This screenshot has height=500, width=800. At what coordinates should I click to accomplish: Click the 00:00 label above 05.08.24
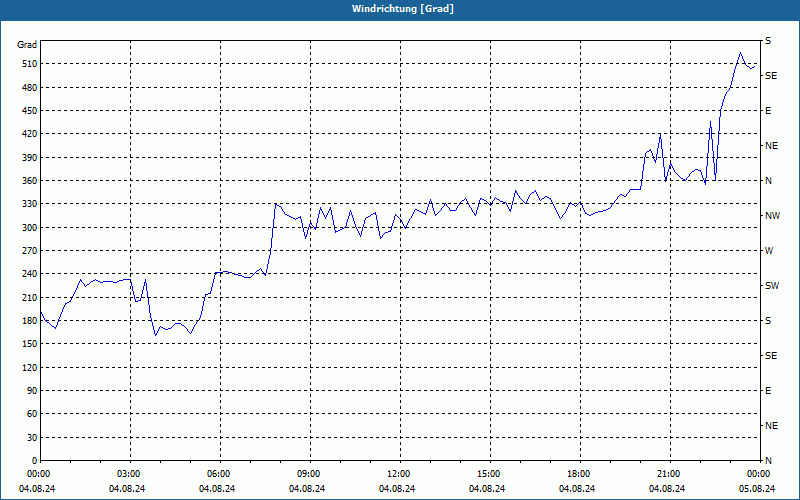759,474
